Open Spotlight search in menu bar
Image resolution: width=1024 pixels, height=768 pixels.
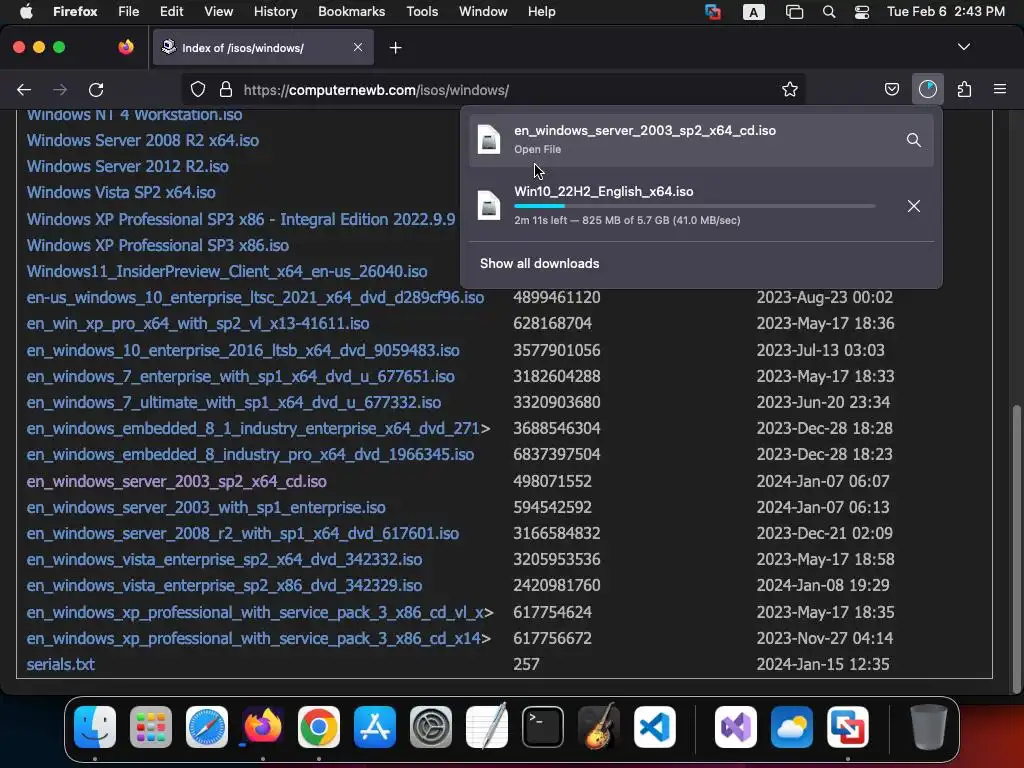(x=829, y=12)
